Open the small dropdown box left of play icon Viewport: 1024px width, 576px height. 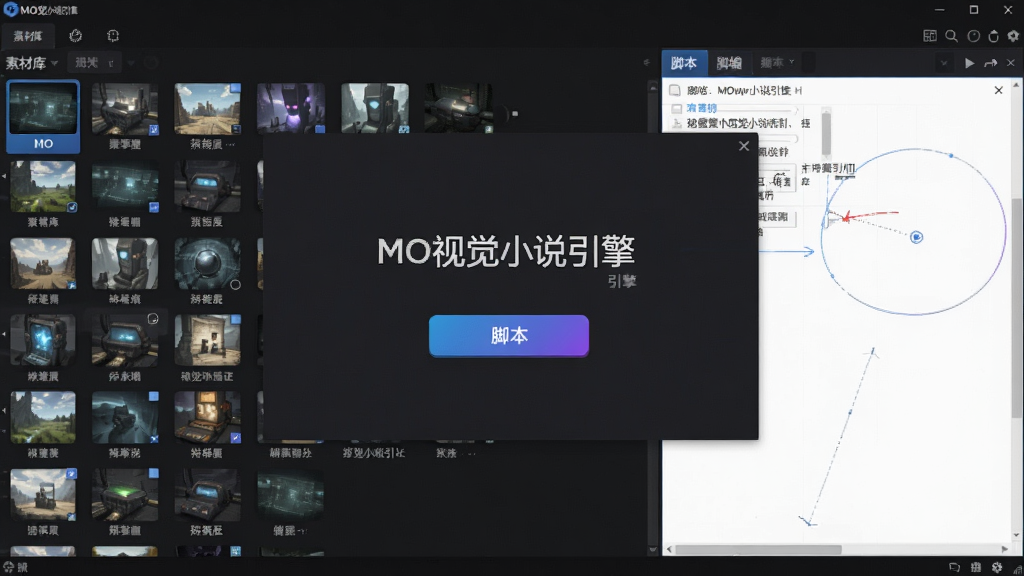click(x=943, y=63)
